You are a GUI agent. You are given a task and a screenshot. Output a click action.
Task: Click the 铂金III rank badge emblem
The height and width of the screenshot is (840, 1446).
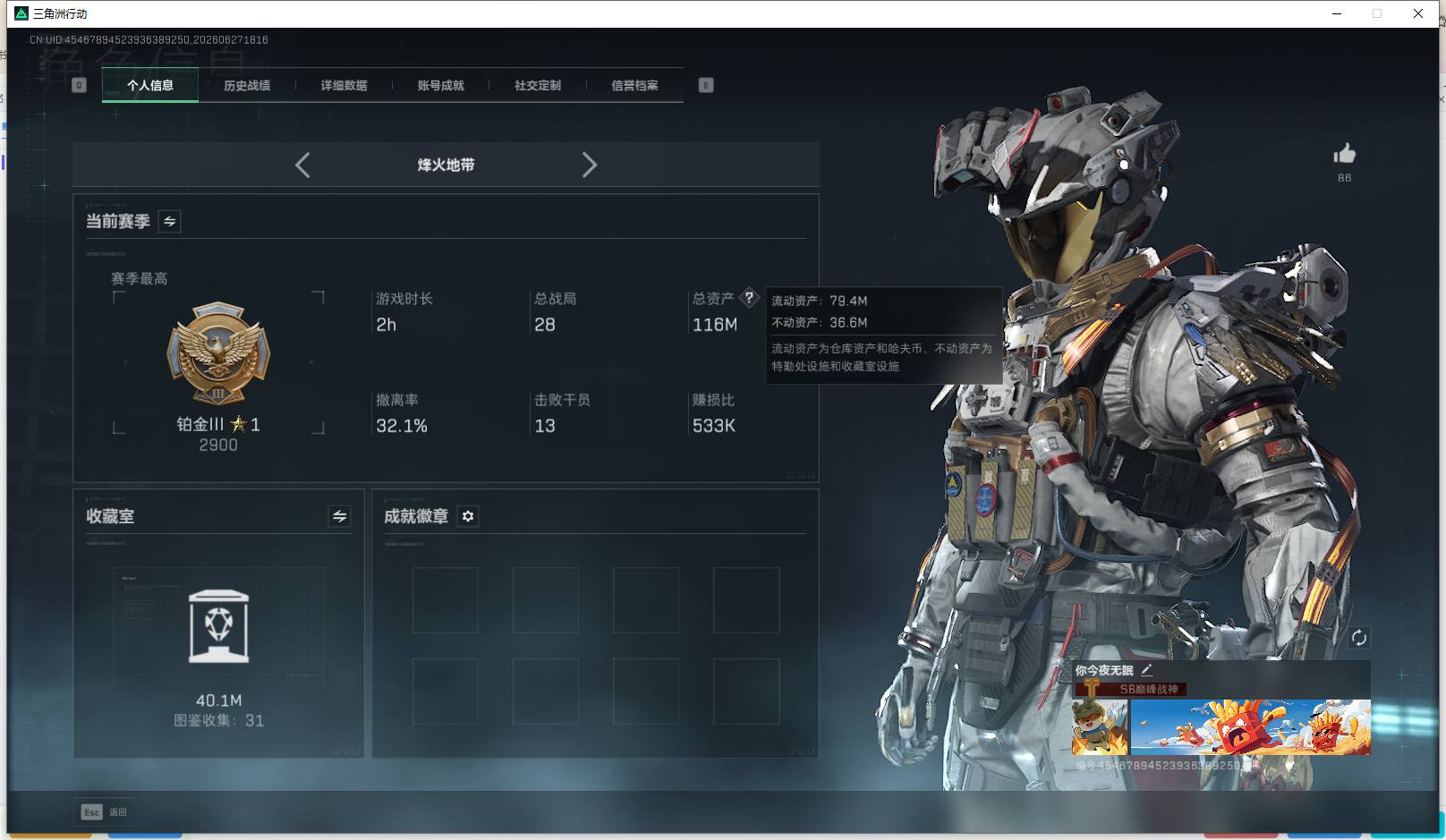218,353
